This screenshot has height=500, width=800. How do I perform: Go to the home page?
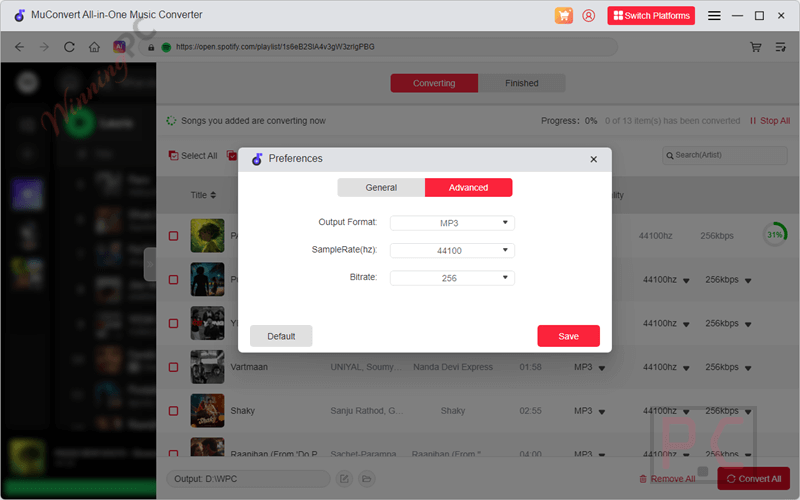pos(94,47)
